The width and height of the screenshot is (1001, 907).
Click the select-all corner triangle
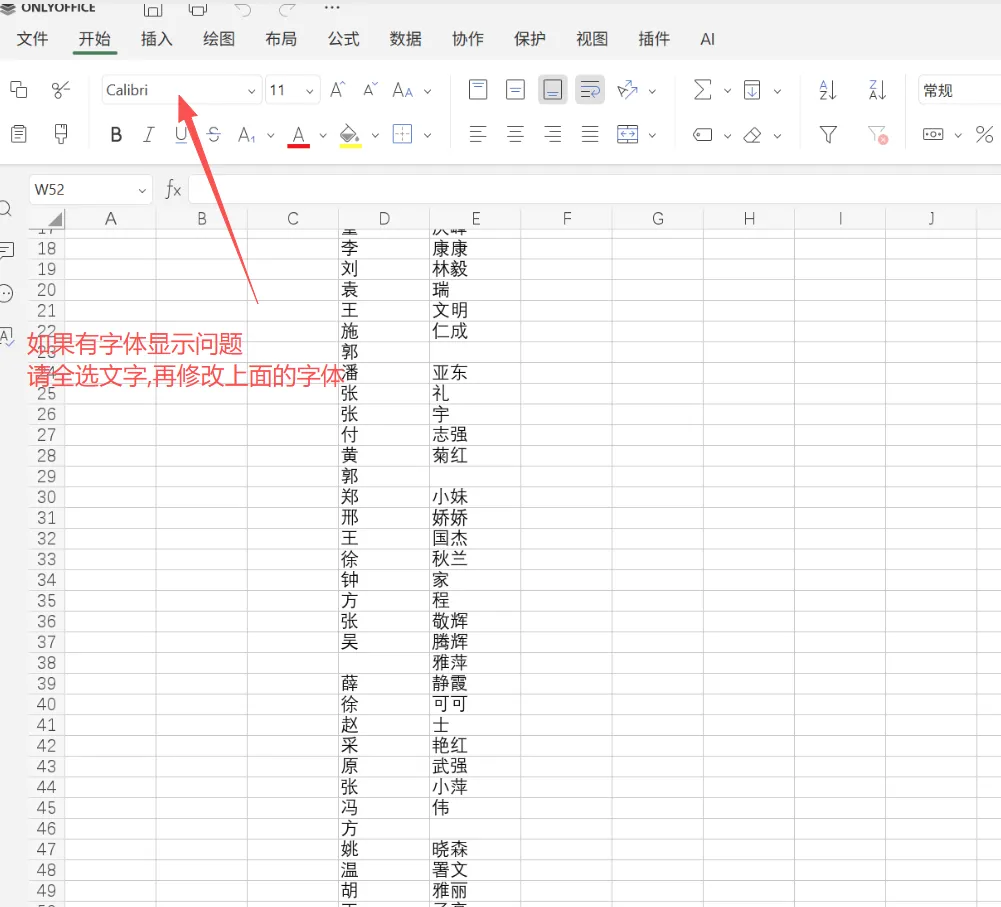(56, 219)
